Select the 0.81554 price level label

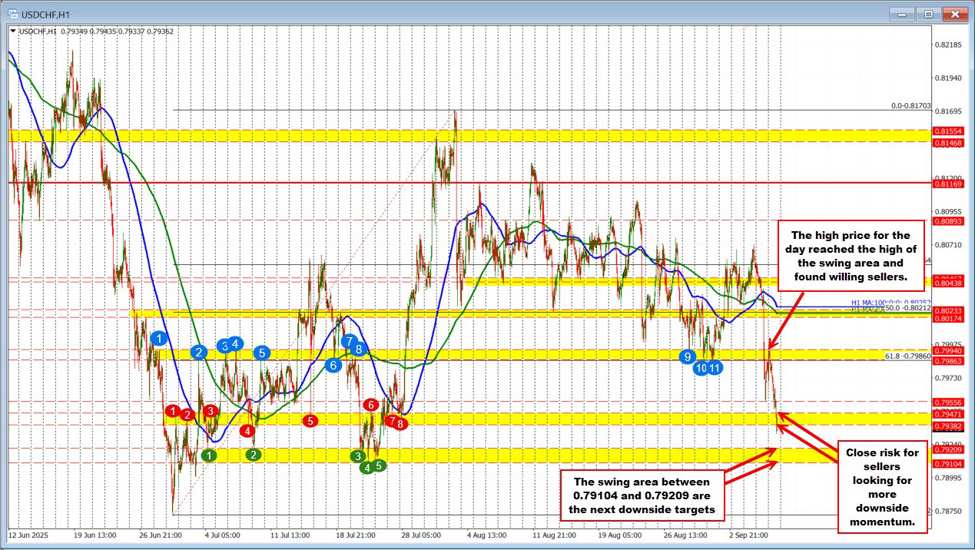pos(949,132)
